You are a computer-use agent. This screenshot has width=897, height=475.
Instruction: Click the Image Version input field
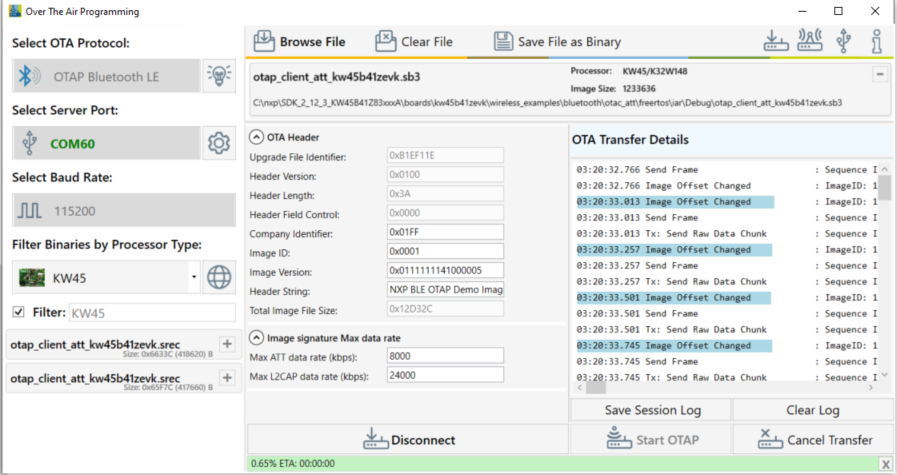(445, 271)
